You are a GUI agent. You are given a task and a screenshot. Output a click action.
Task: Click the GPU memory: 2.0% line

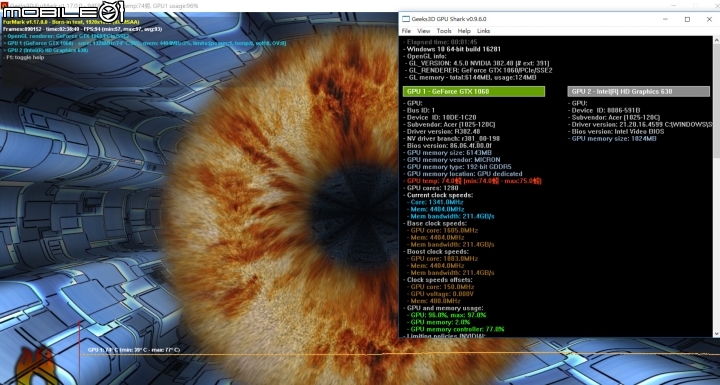point(439,322)
